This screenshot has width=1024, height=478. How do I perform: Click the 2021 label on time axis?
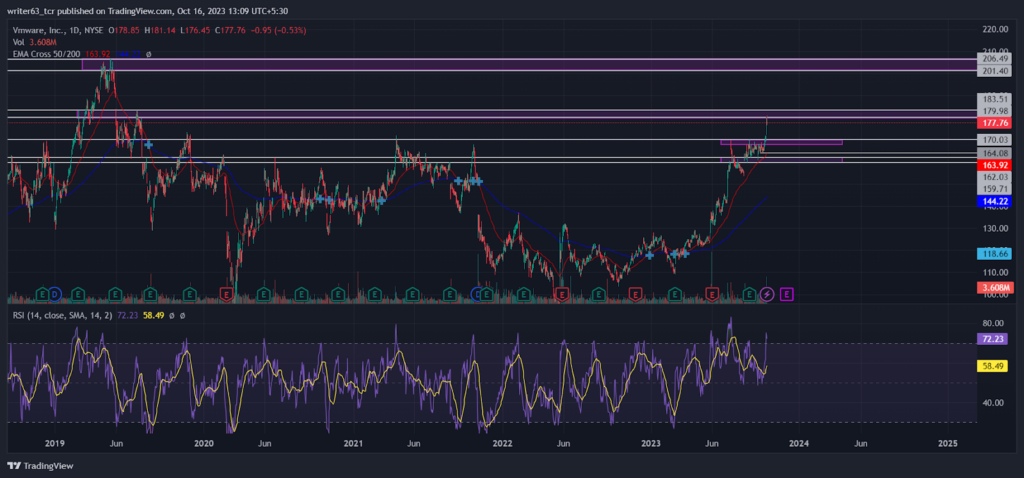point(353,443)
